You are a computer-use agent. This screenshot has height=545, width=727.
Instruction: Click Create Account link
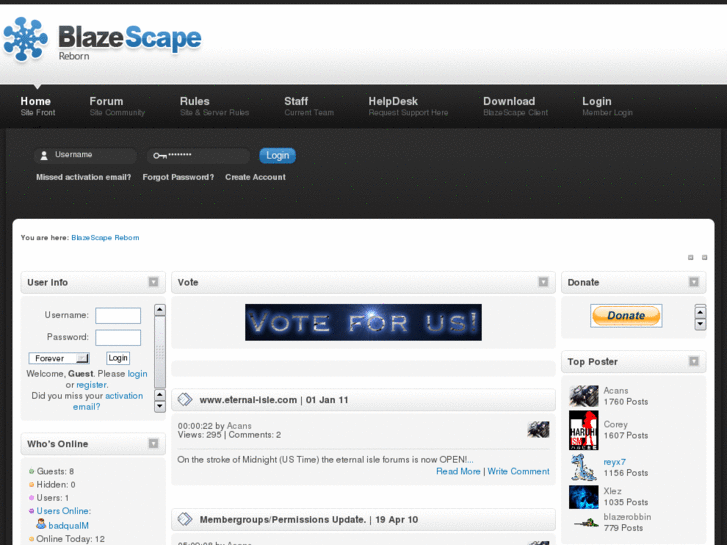tap(255, 177)
